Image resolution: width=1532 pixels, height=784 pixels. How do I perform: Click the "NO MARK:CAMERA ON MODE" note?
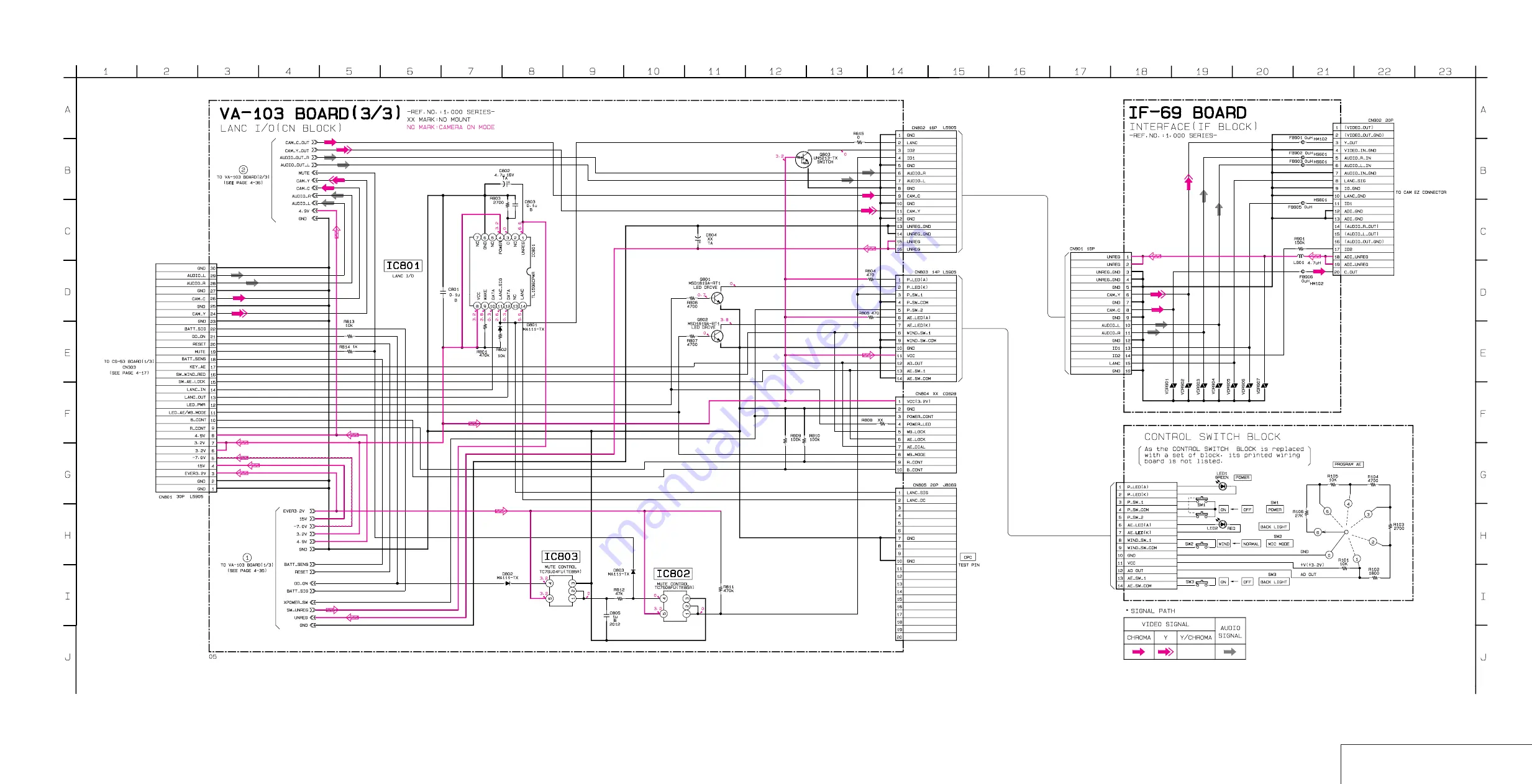[450, 127]
